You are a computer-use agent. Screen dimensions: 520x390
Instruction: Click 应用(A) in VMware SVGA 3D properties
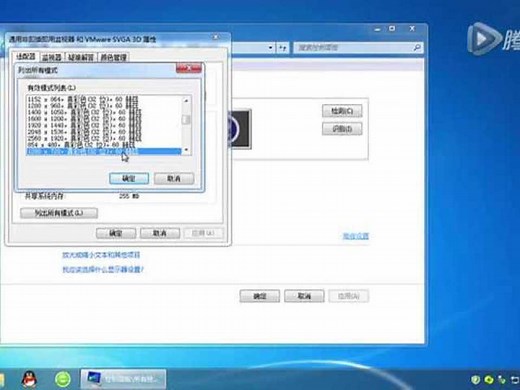tap(204, 233)
